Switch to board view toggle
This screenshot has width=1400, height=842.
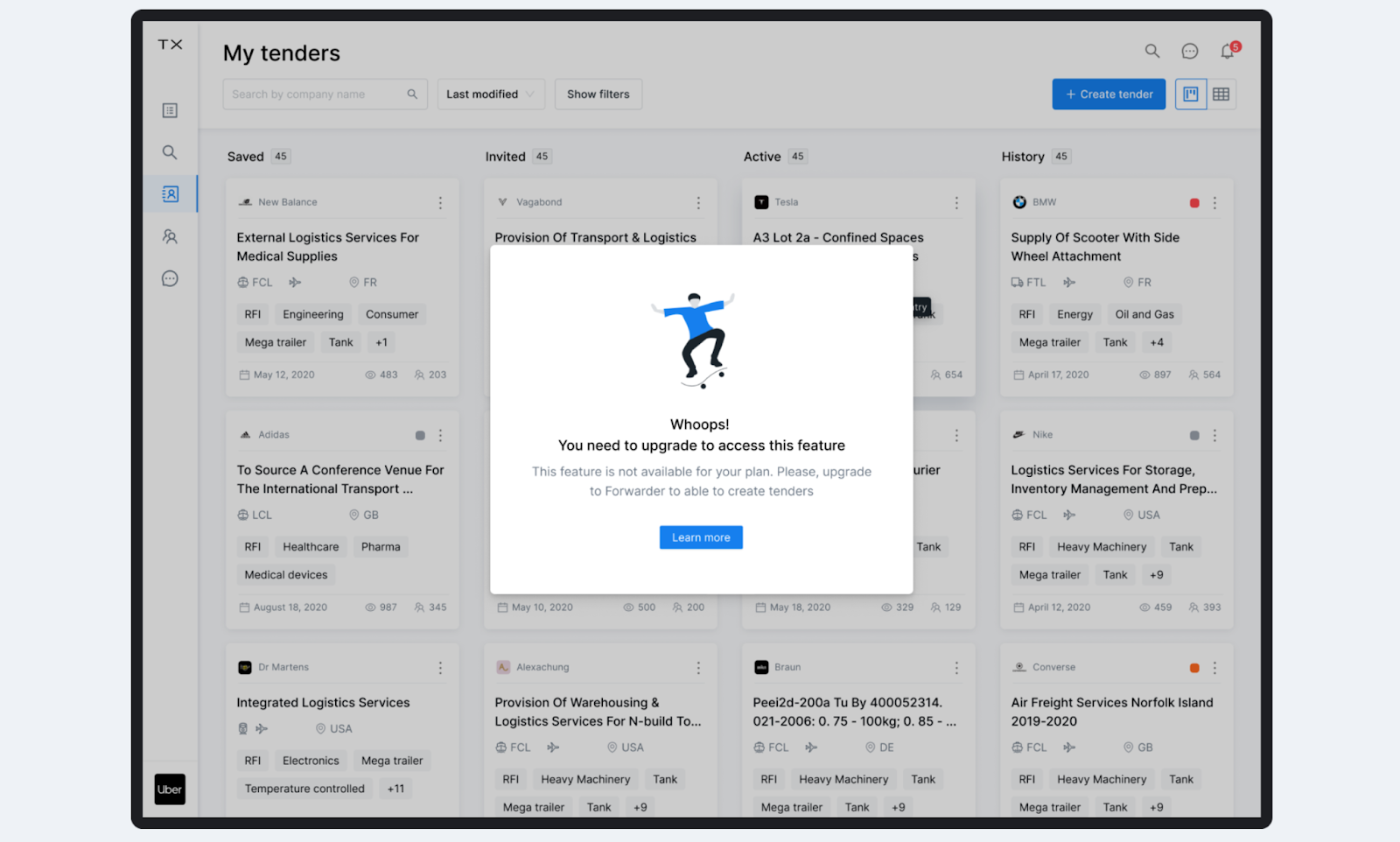coord(1191,95)
